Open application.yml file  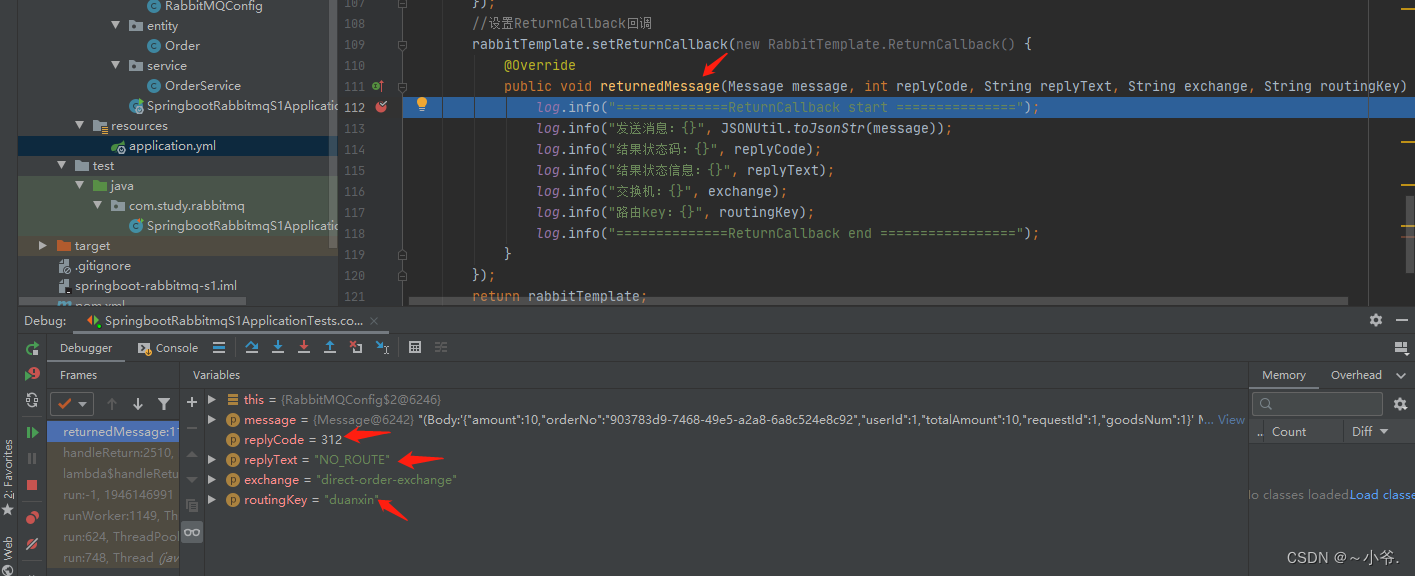click(172, 146)
